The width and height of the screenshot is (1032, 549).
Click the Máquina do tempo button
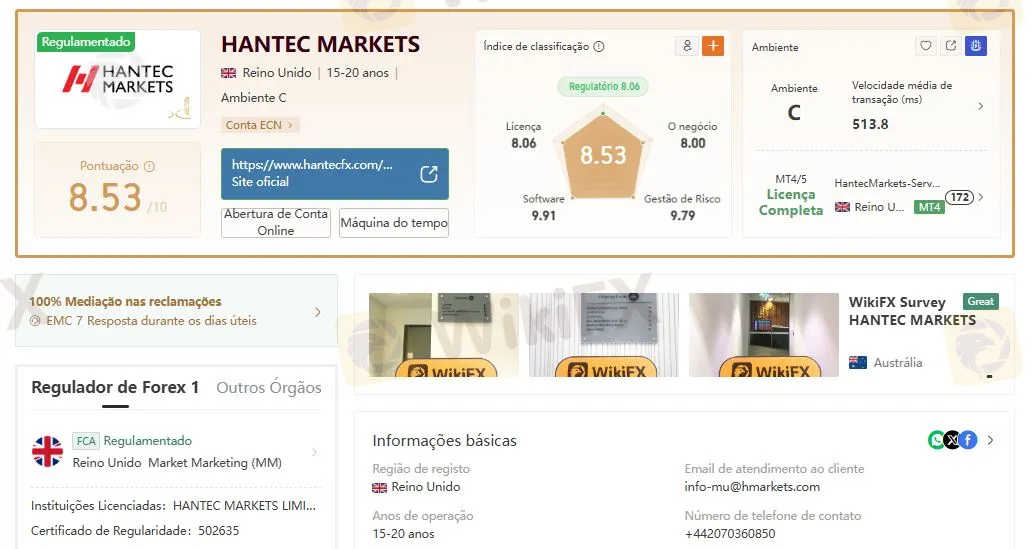[394, 222]
